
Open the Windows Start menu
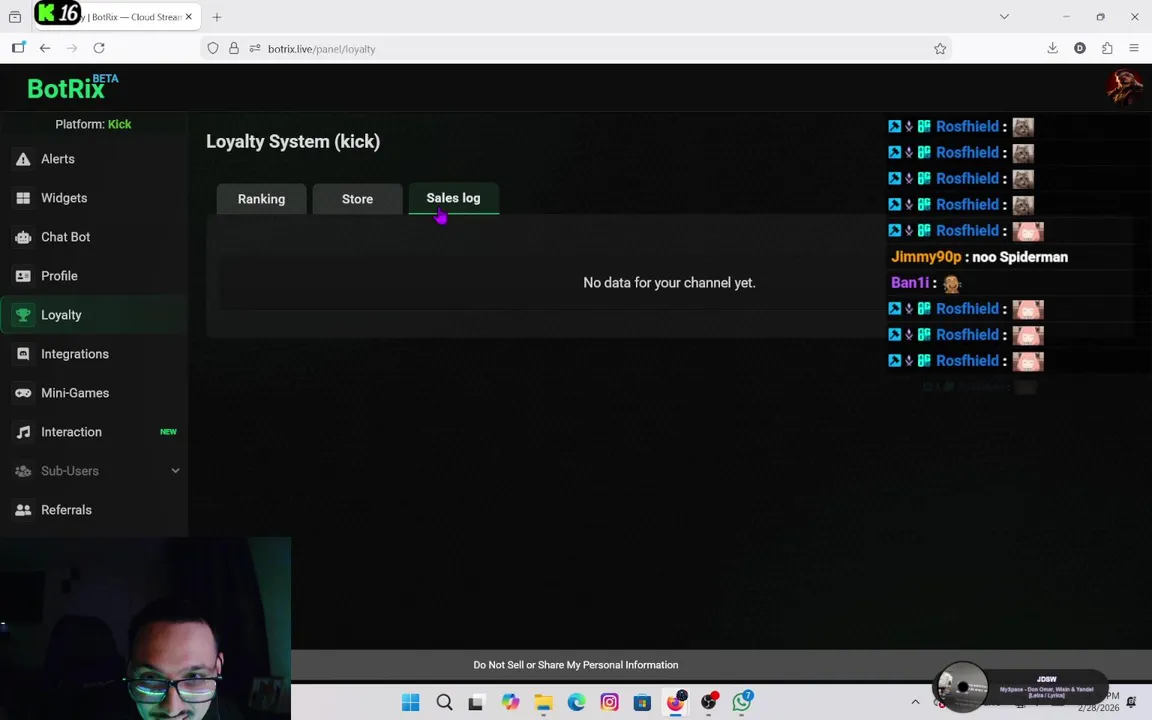tap(411, 702)
